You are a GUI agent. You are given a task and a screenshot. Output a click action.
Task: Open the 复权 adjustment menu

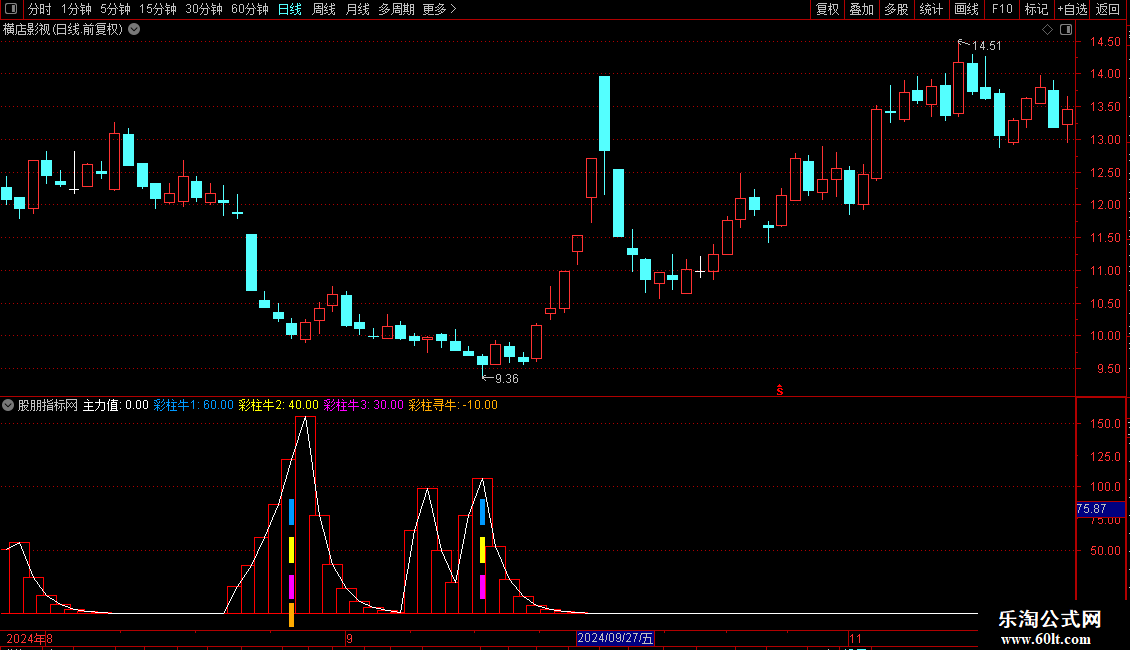[827, 9]
